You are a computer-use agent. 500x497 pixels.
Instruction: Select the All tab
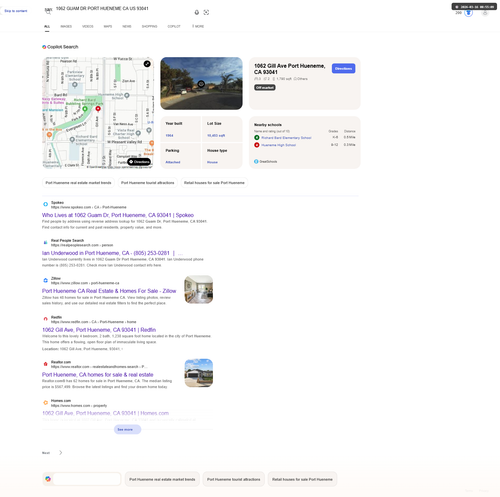47,26
